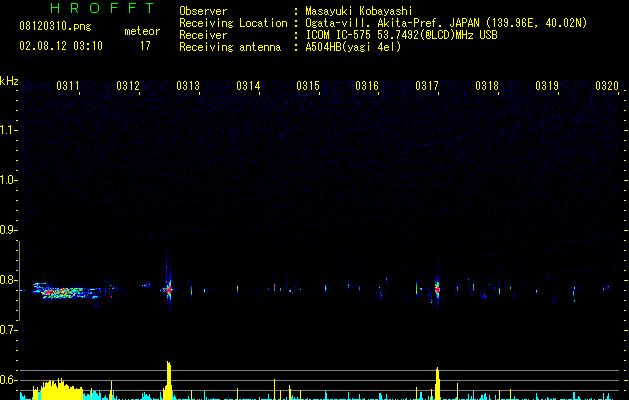Click the 0313 time marker

[188, 85]
